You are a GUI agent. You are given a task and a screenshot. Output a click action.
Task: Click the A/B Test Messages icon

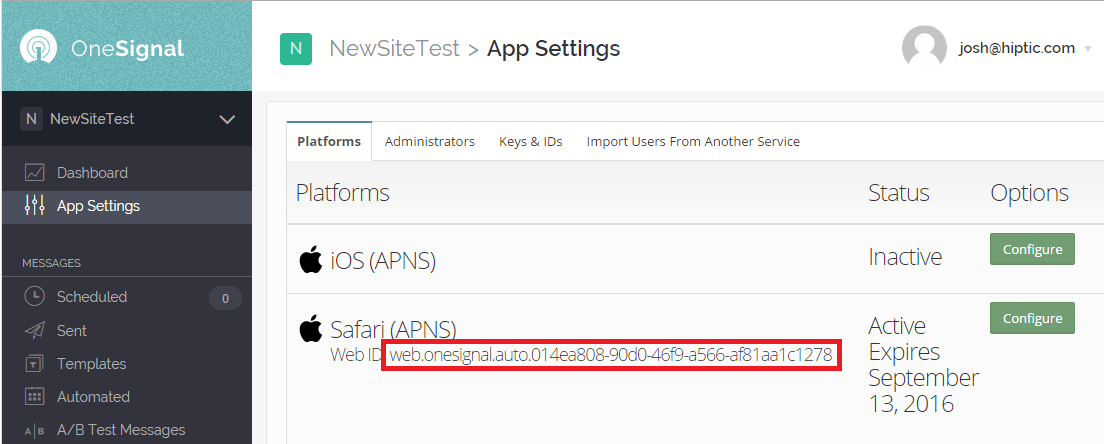click(35, 430)
